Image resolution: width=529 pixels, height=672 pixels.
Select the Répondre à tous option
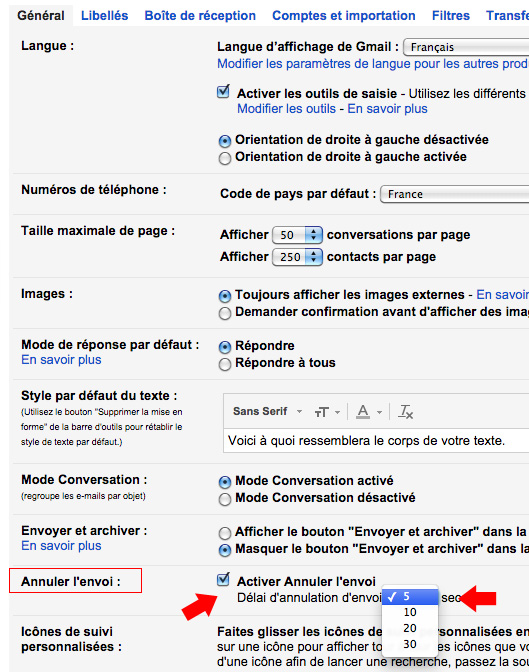click(225, 364)
